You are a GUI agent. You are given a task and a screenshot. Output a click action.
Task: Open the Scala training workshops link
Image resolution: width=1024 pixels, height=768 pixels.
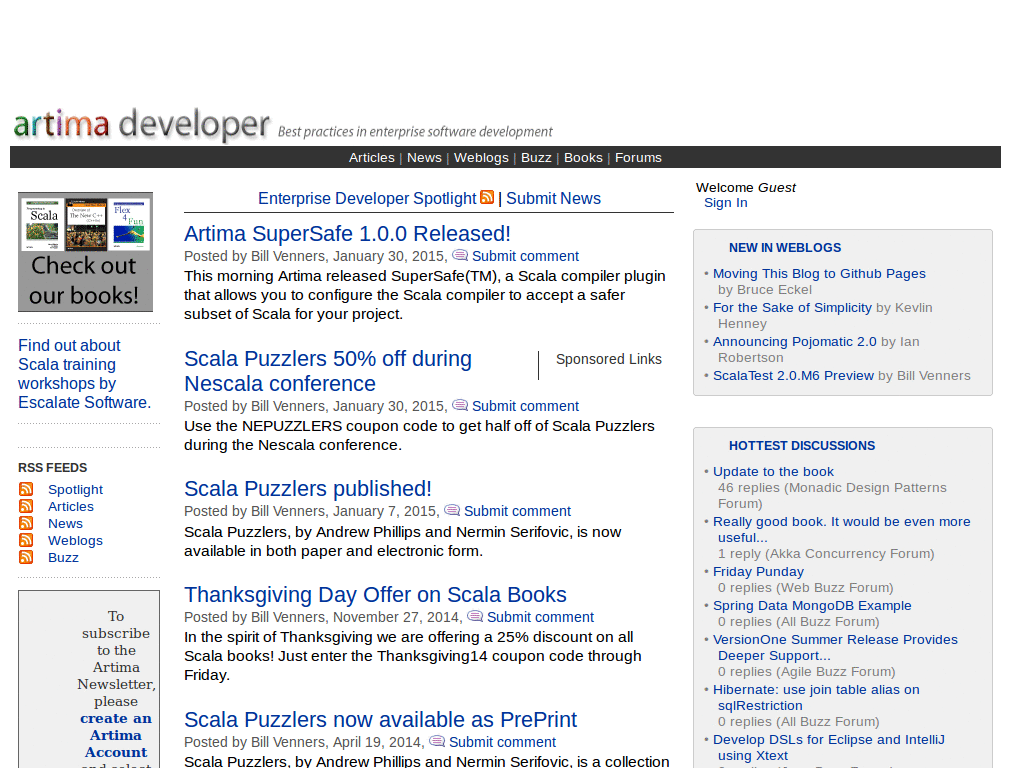click(x=84, y=374)
